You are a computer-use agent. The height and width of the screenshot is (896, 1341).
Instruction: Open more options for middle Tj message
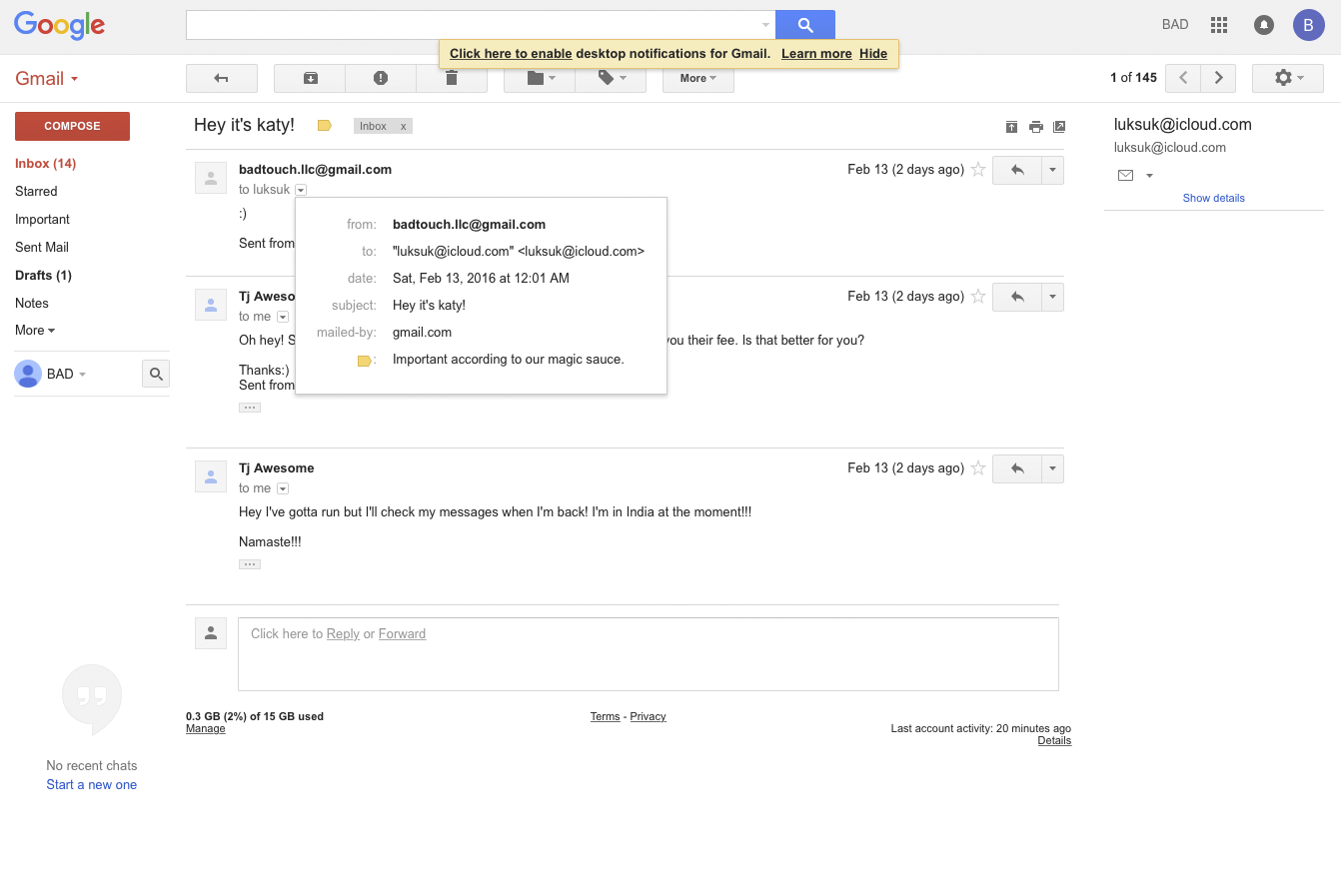coord(1052,297)
